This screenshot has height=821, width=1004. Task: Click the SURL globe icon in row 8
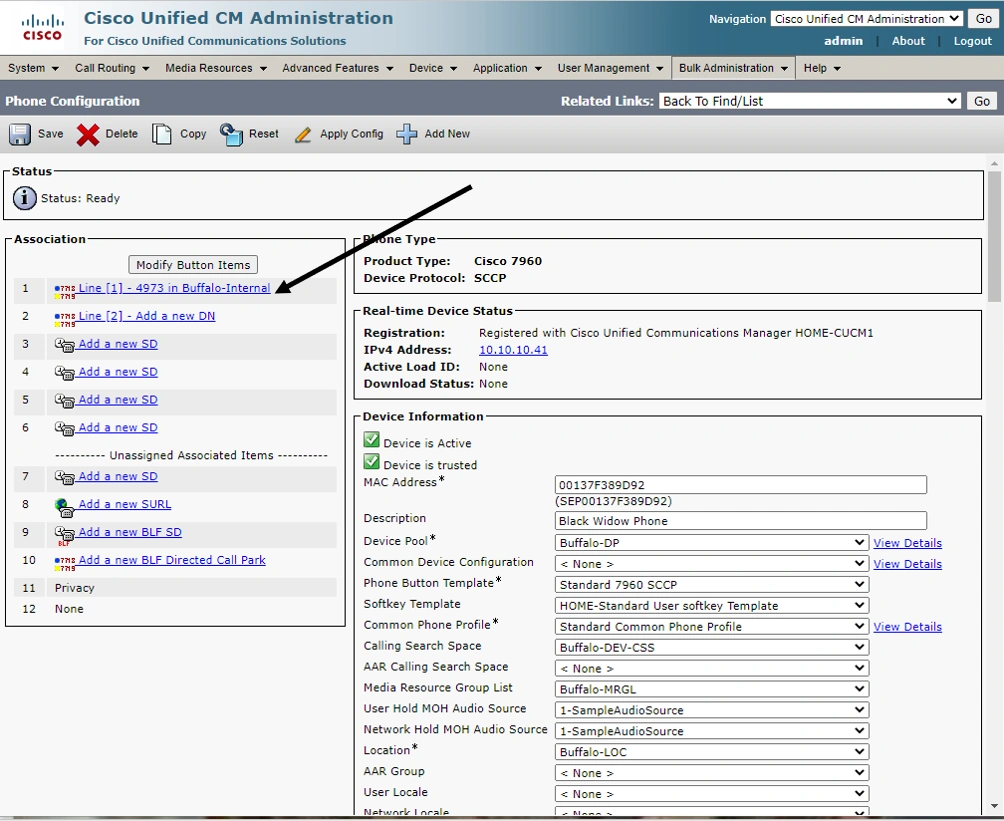tap(65, 507)
